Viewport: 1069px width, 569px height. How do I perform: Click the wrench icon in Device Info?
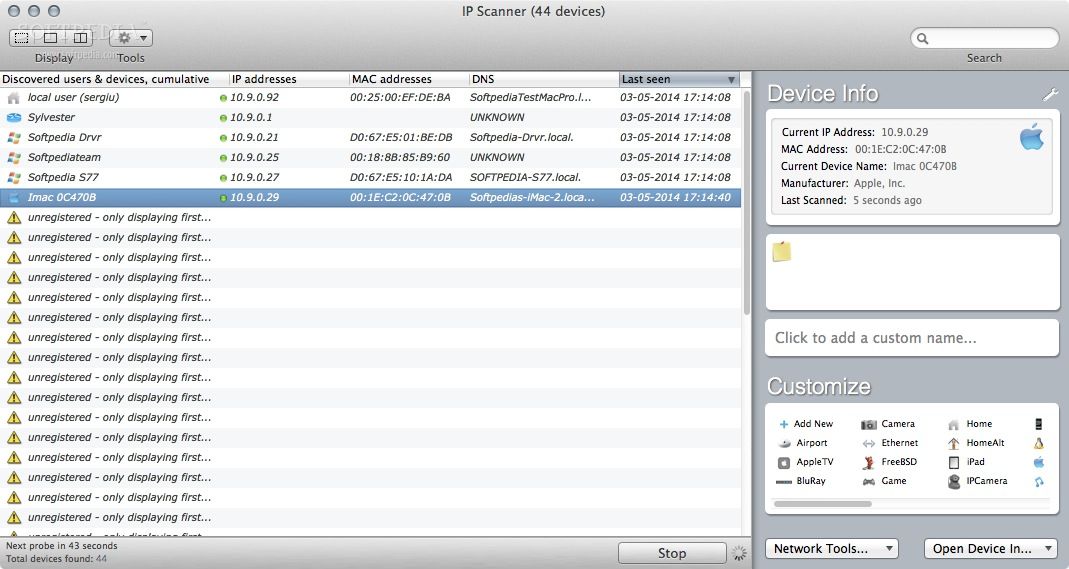(1050, 95)
